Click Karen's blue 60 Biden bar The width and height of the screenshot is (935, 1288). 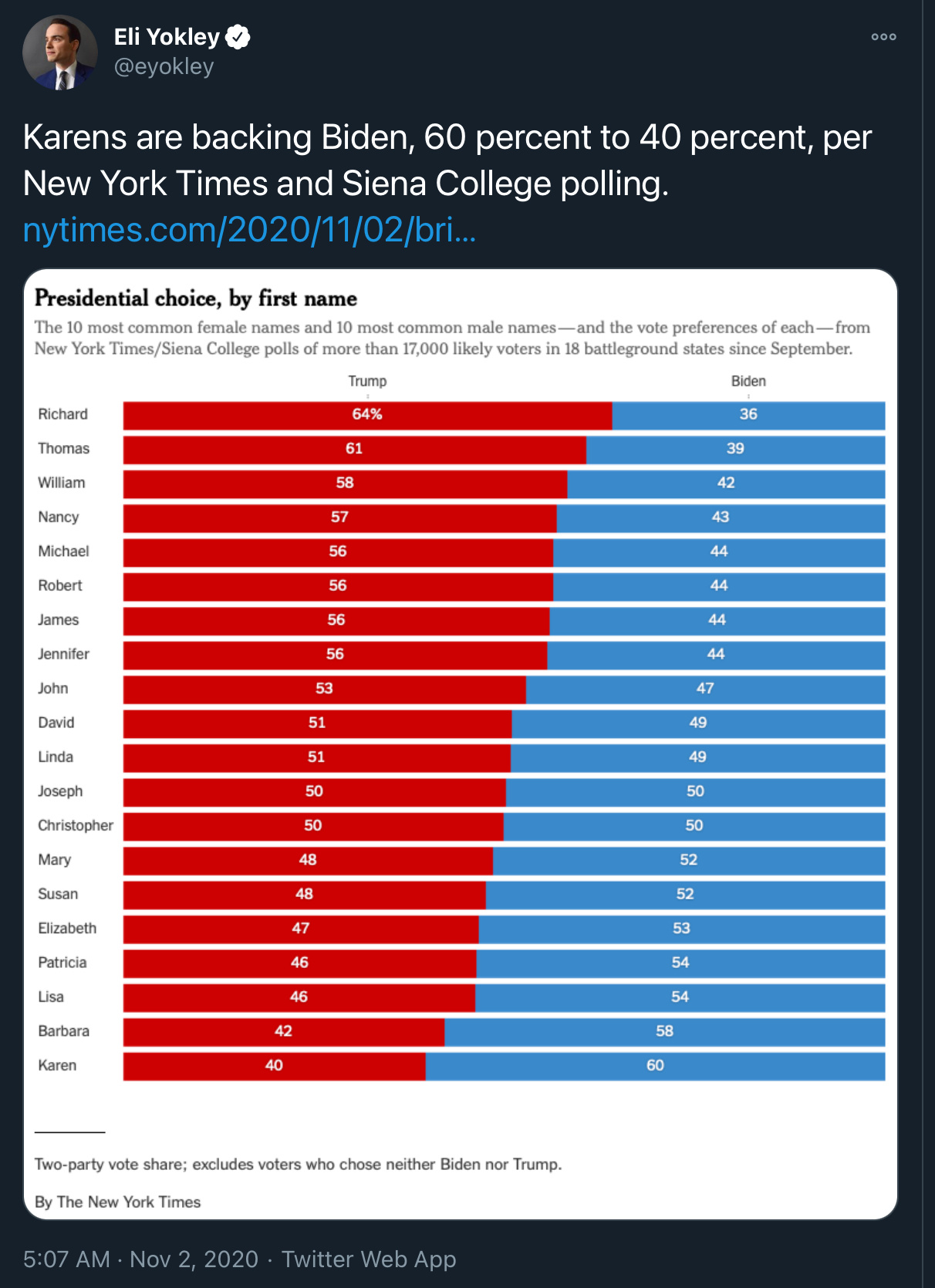click(655, 1066)
